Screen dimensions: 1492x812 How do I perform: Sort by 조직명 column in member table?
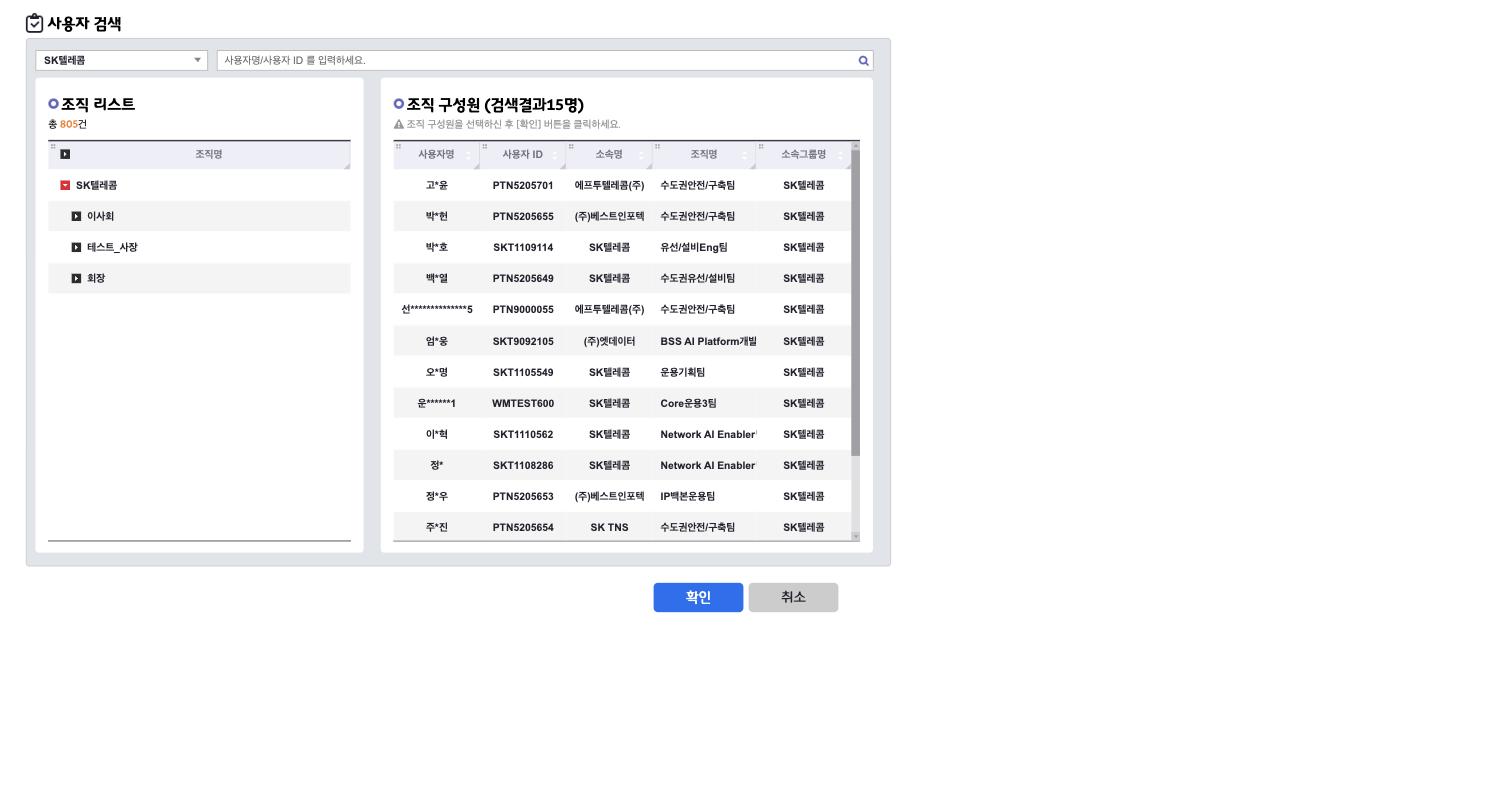pos(703,154)
